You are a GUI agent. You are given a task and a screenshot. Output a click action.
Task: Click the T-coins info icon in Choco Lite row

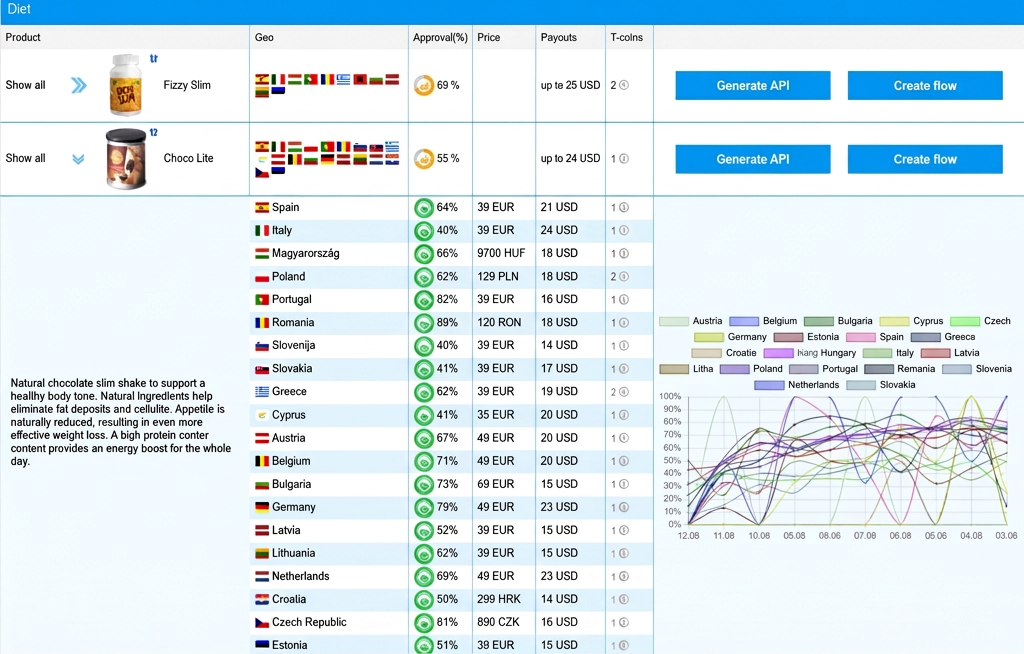point(624,158)
